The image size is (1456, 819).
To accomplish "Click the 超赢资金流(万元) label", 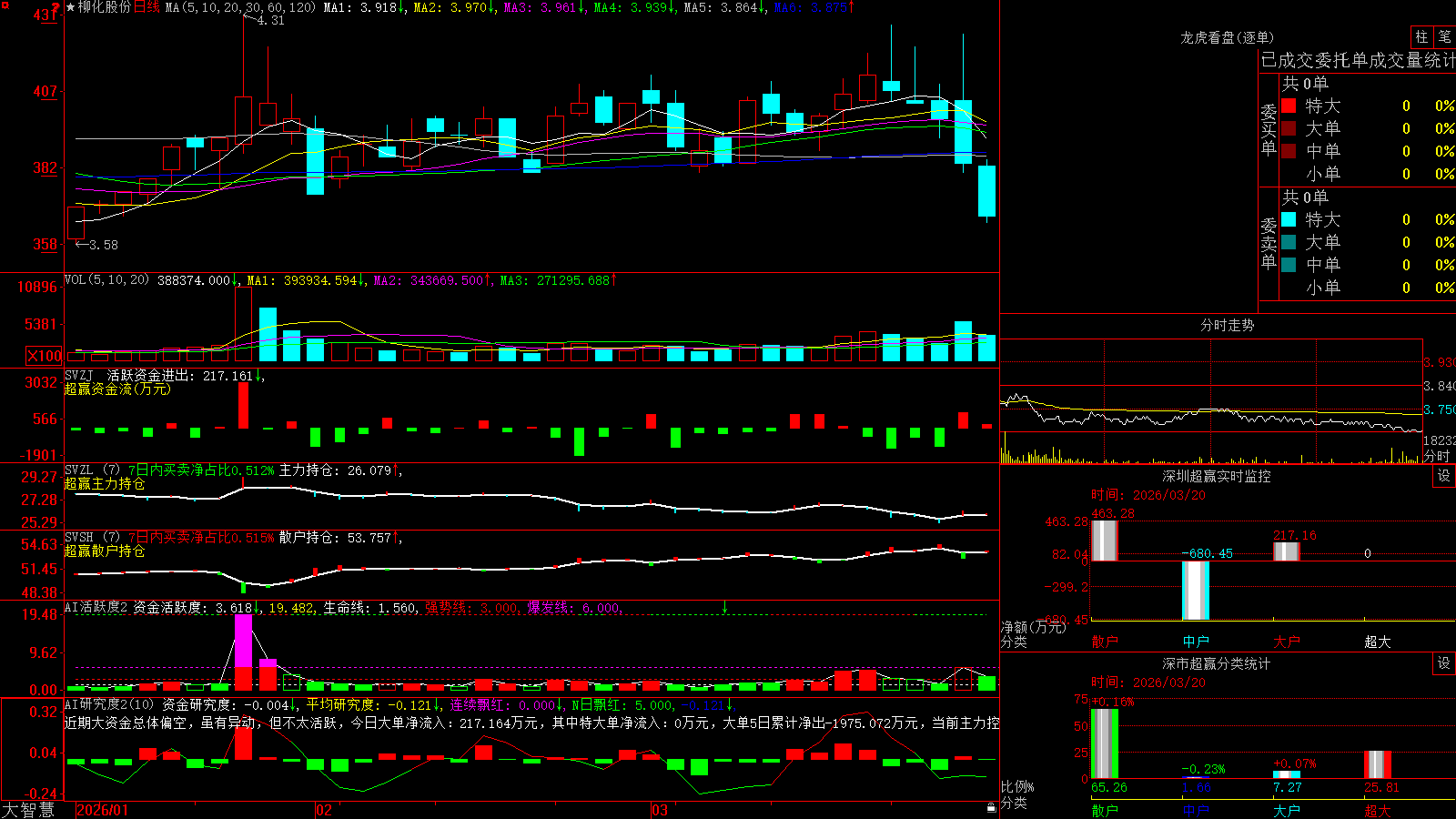I will click(117, 389).
